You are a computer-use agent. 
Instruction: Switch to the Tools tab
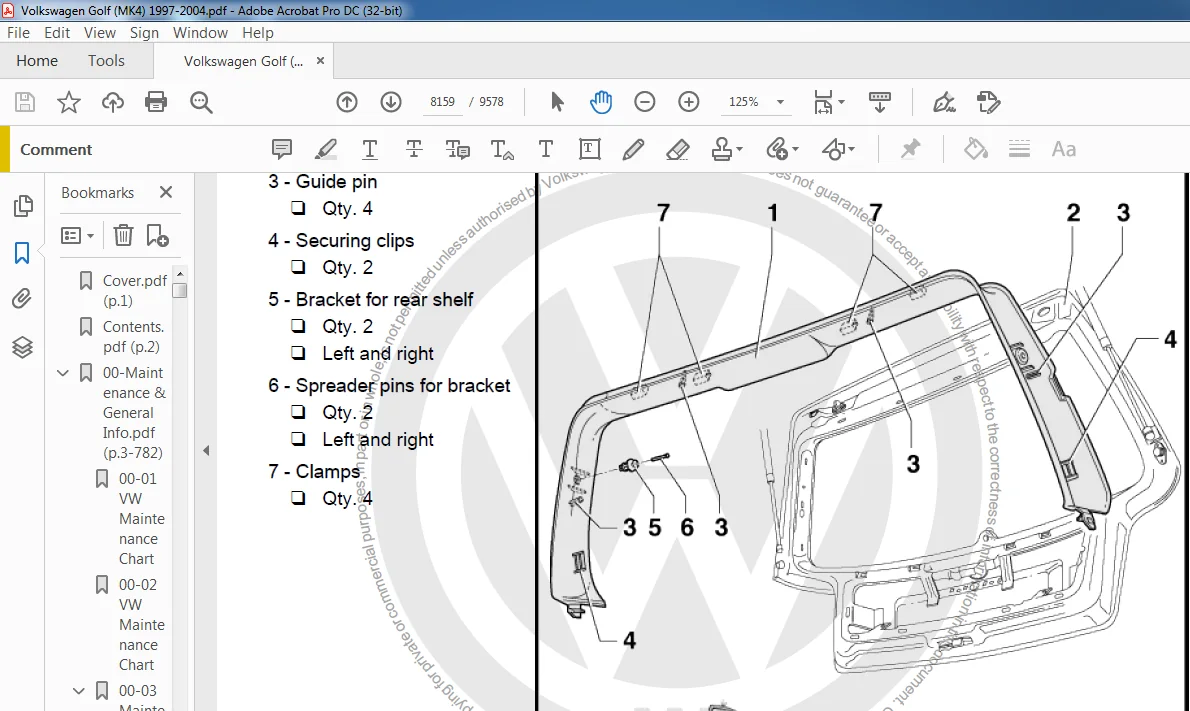[105, 61]
